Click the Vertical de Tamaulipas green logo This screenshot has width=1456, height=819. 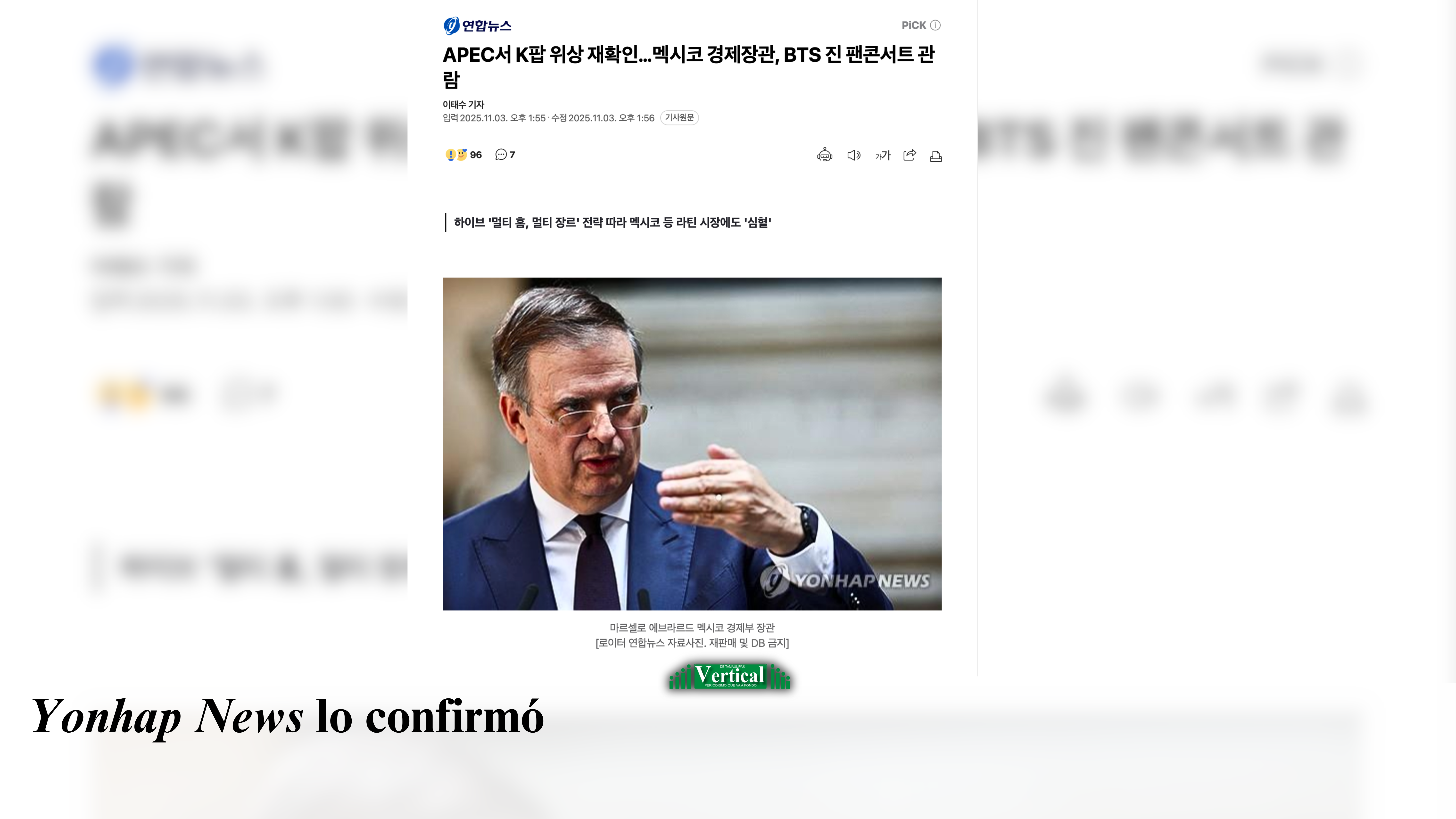click(729, 676)
